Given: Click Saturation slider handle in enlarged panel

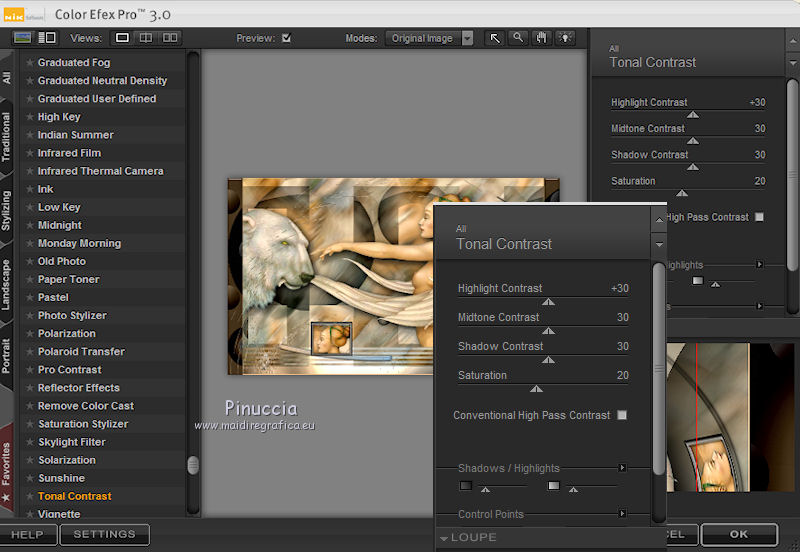Looking at the screenshot, I should coord(536,388).
